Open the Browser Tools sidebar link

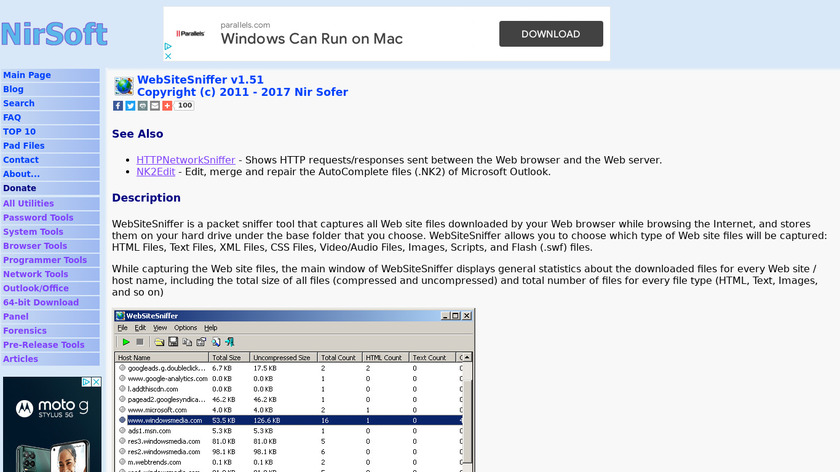(35, 246)
